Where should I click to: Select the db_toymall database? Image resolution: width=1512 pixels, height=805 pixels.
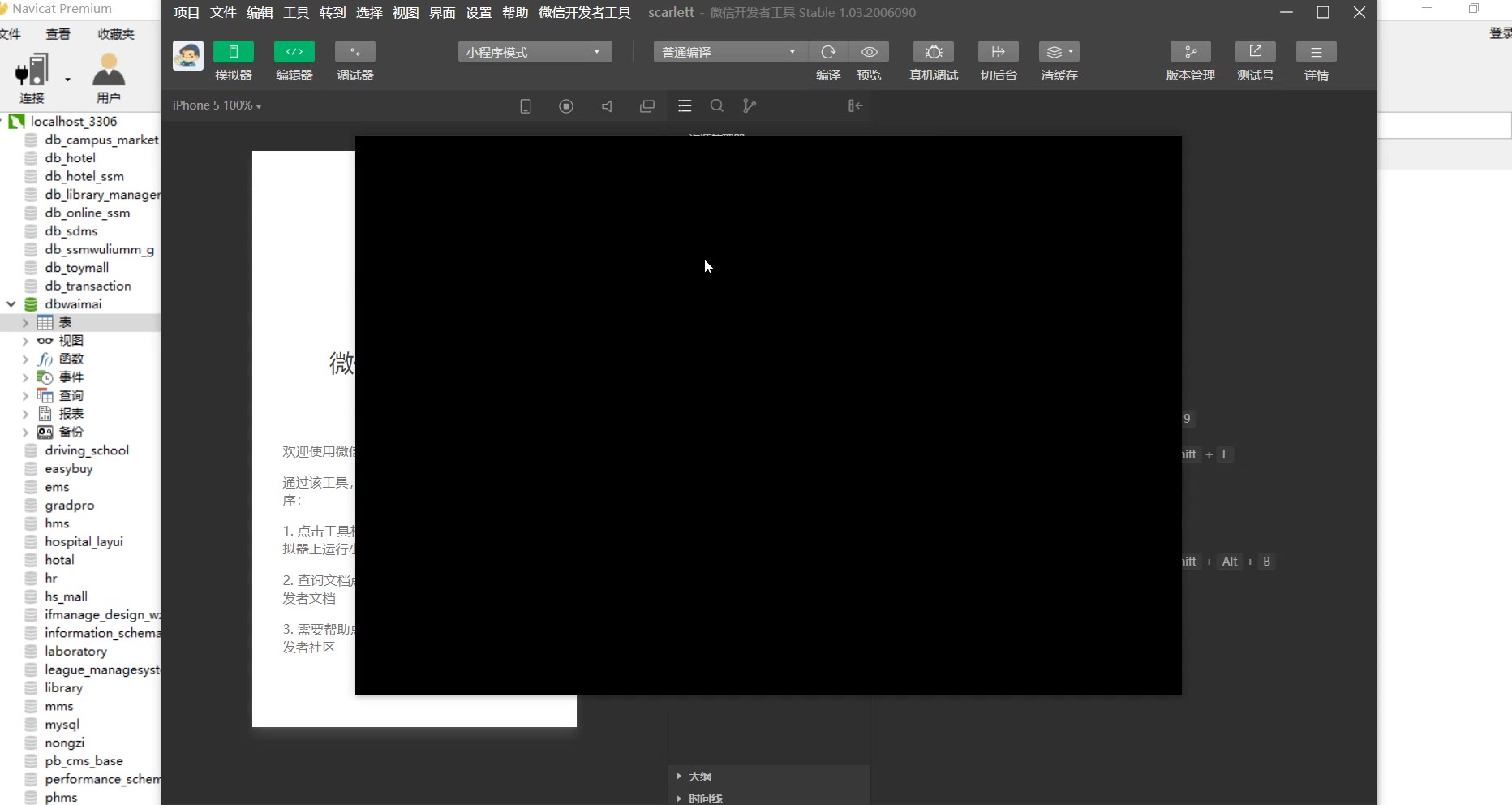point(76,268)
